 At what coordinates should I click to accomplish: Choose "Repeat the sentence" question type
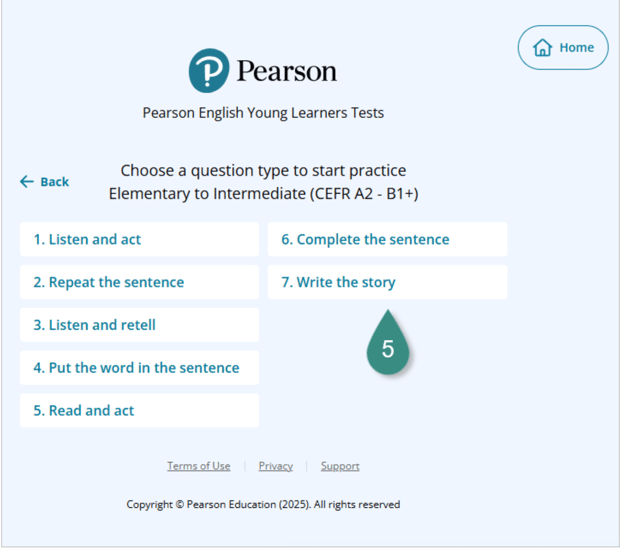click(x=139, y=283)
